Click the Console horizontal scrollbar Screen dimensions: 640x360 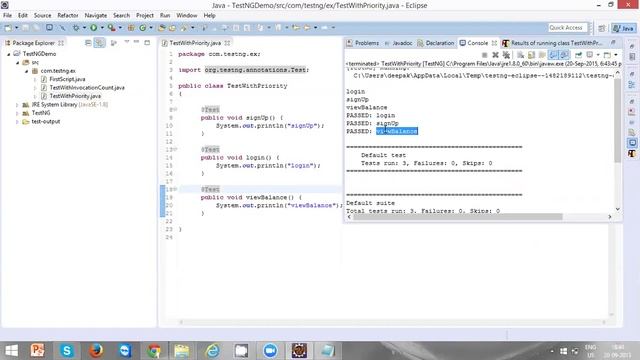458,217
